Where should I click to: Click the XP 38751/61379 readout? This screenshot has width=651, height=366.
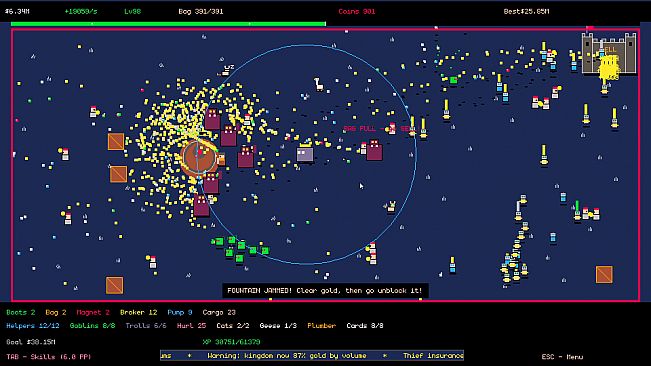tap(231, 342)
